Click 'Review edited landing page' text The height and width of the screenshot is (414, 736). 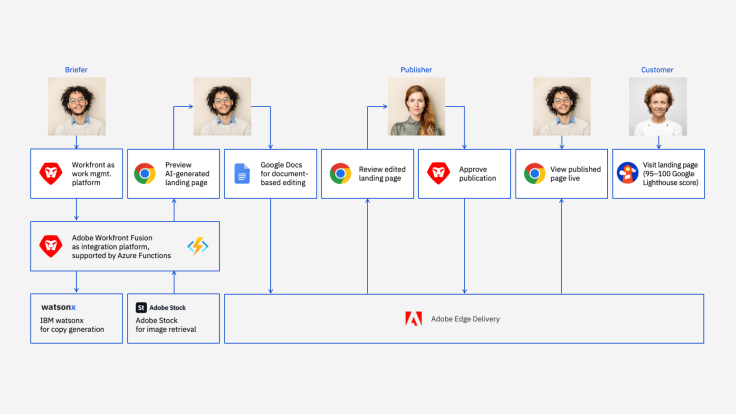[x=382, y=174]
